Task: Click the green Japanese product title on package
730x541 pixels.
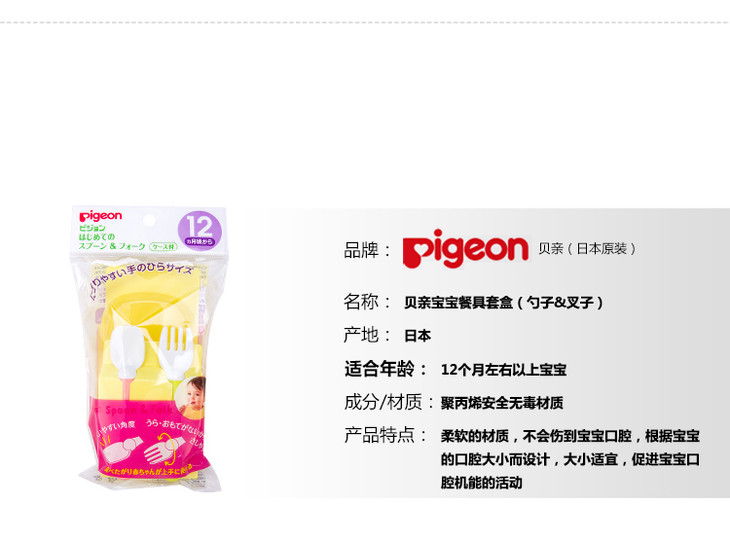Action: [112, 237]
